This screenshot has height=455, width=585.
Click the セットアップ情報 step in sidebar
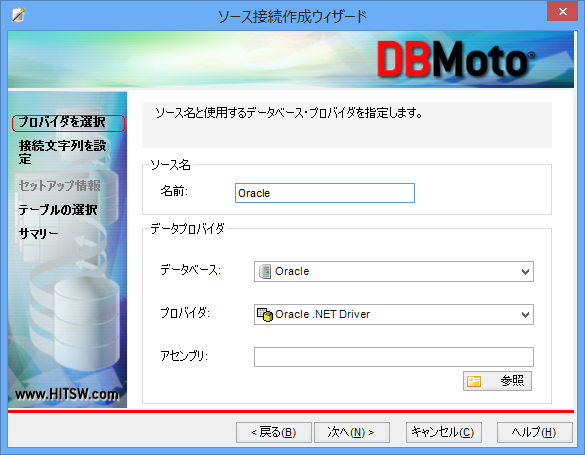[x=60, y=186]
